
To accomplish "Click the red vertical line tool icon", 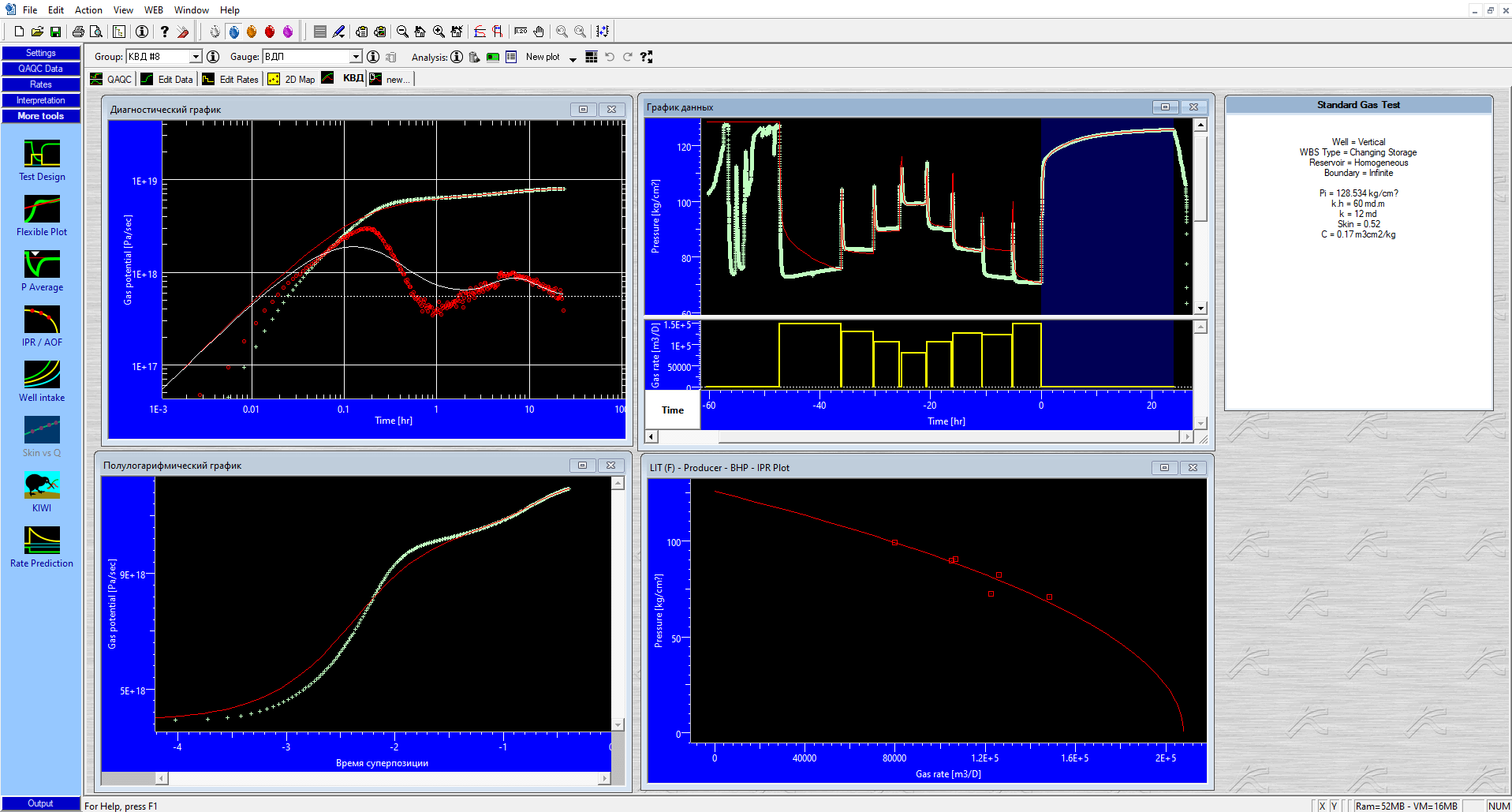I will coord(498,32).
